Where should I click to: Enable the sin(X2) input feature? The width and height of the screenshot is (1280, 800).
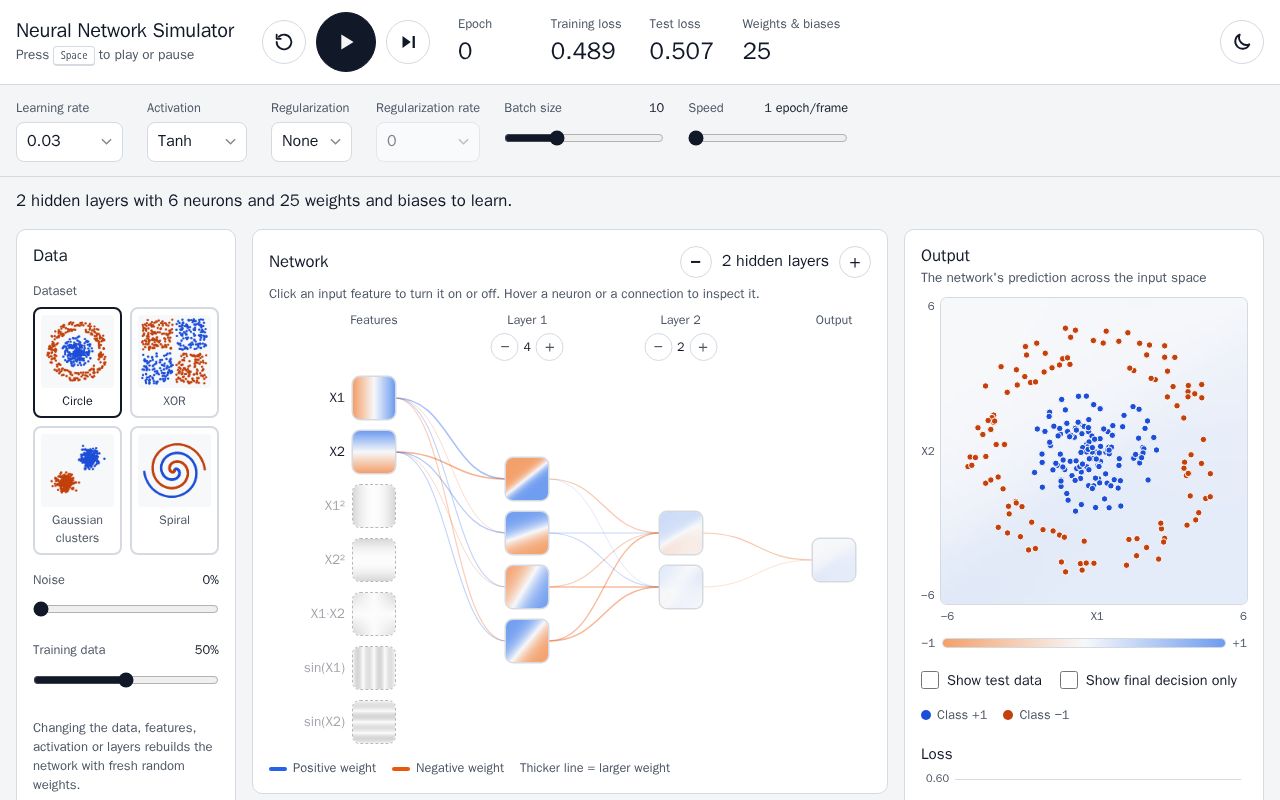(374, 722)
